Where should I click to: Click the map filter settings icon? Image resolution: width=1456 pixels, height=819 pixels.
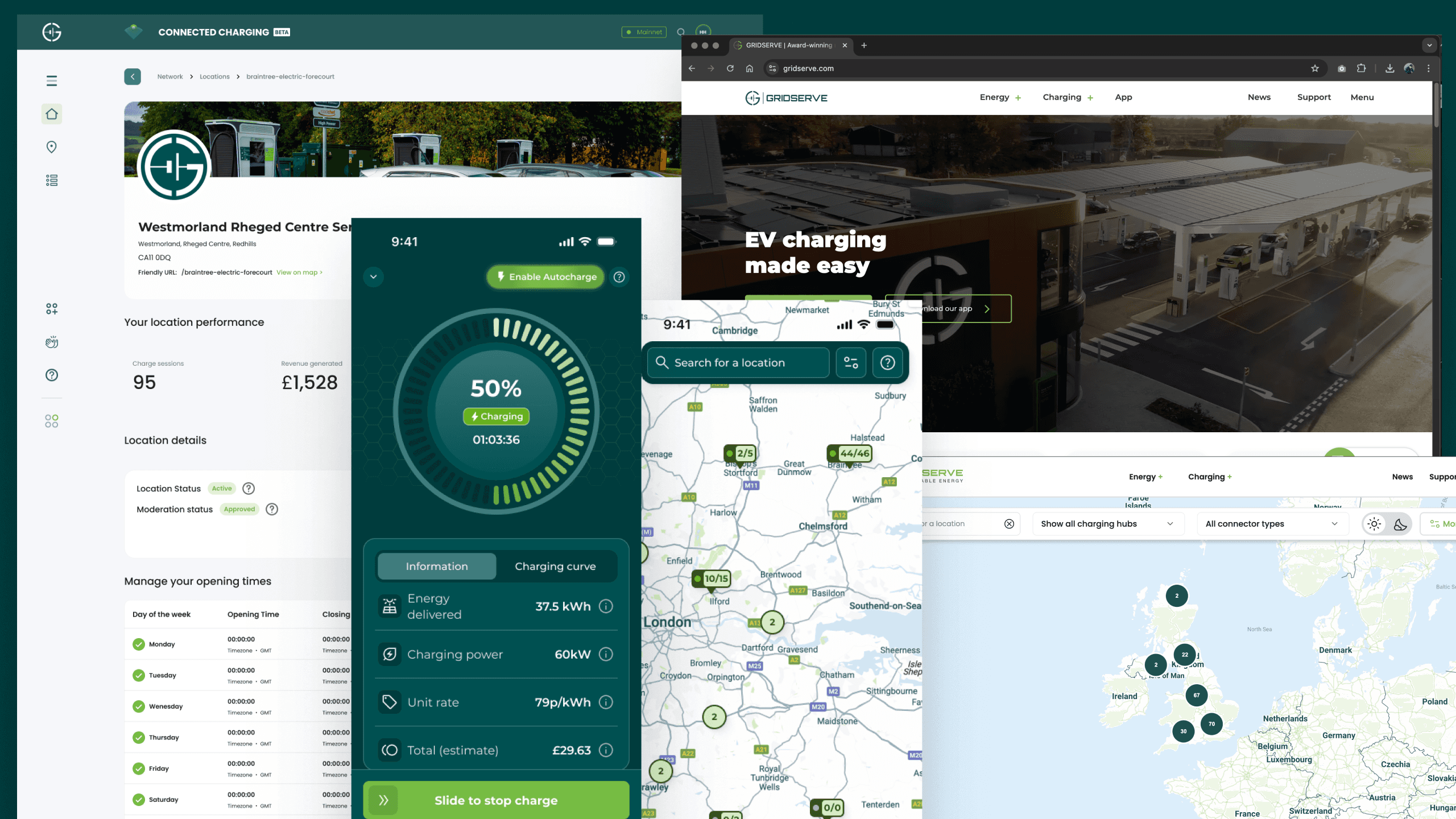coord(851,363)
